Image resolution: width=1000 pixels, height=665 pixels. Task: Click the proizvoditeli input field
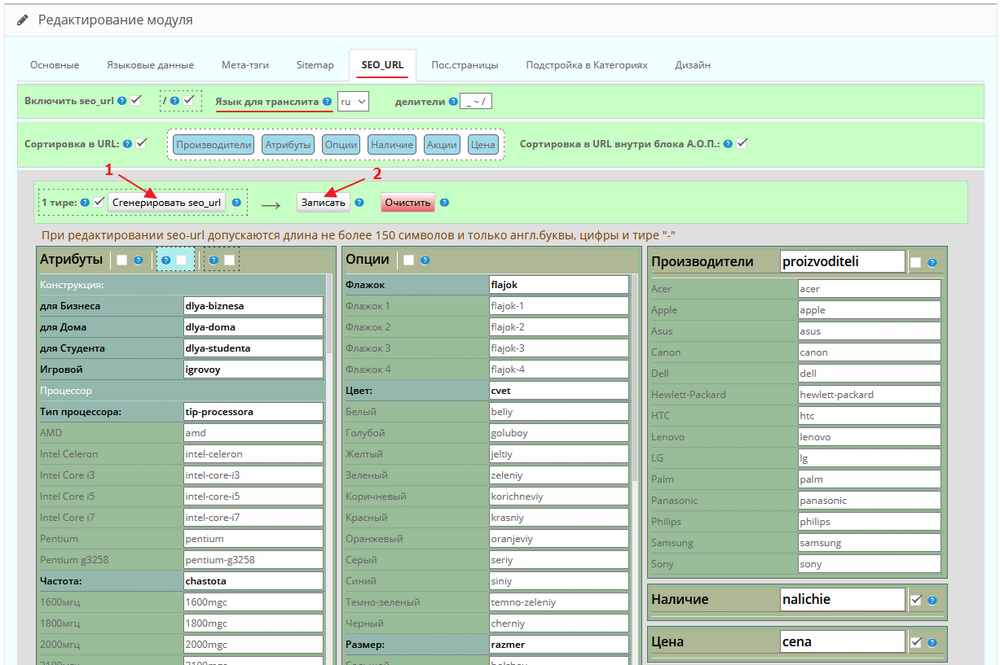pyautogui.click(x=842, y=261)
